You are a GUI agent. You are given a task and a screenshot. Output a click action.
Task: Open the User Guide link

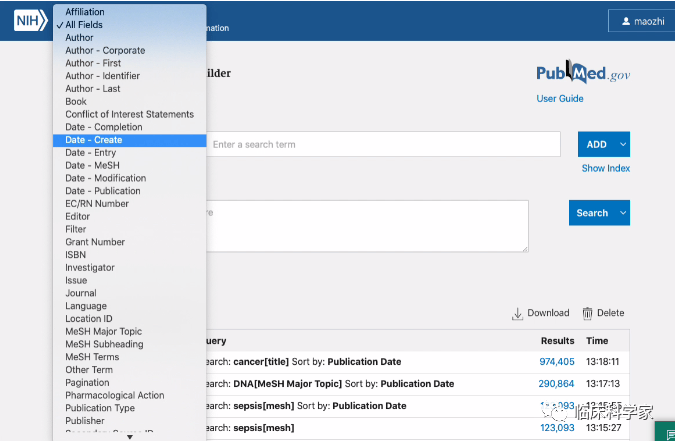pyautogui.click(x=560, y=99)
